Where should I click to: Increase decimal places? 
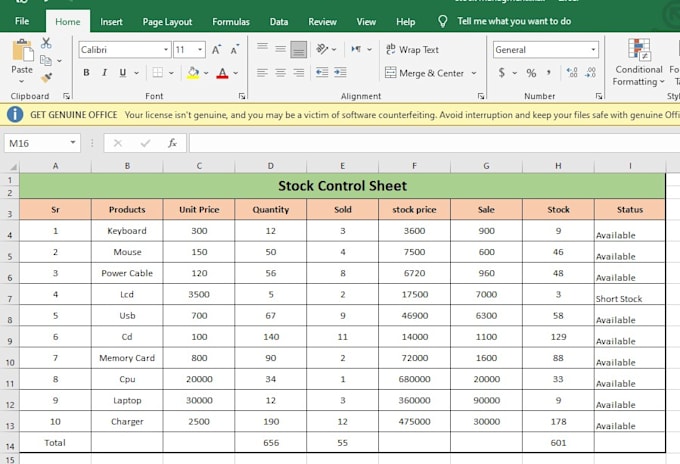coord(572,72)
